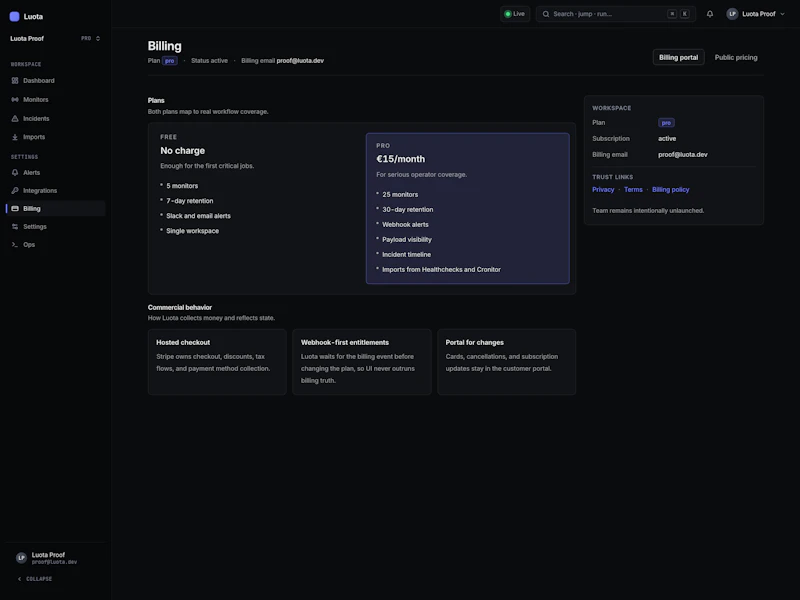
Task: Go to Dashboard menu item
Action: pyautogui.click(x=55, y=81)
